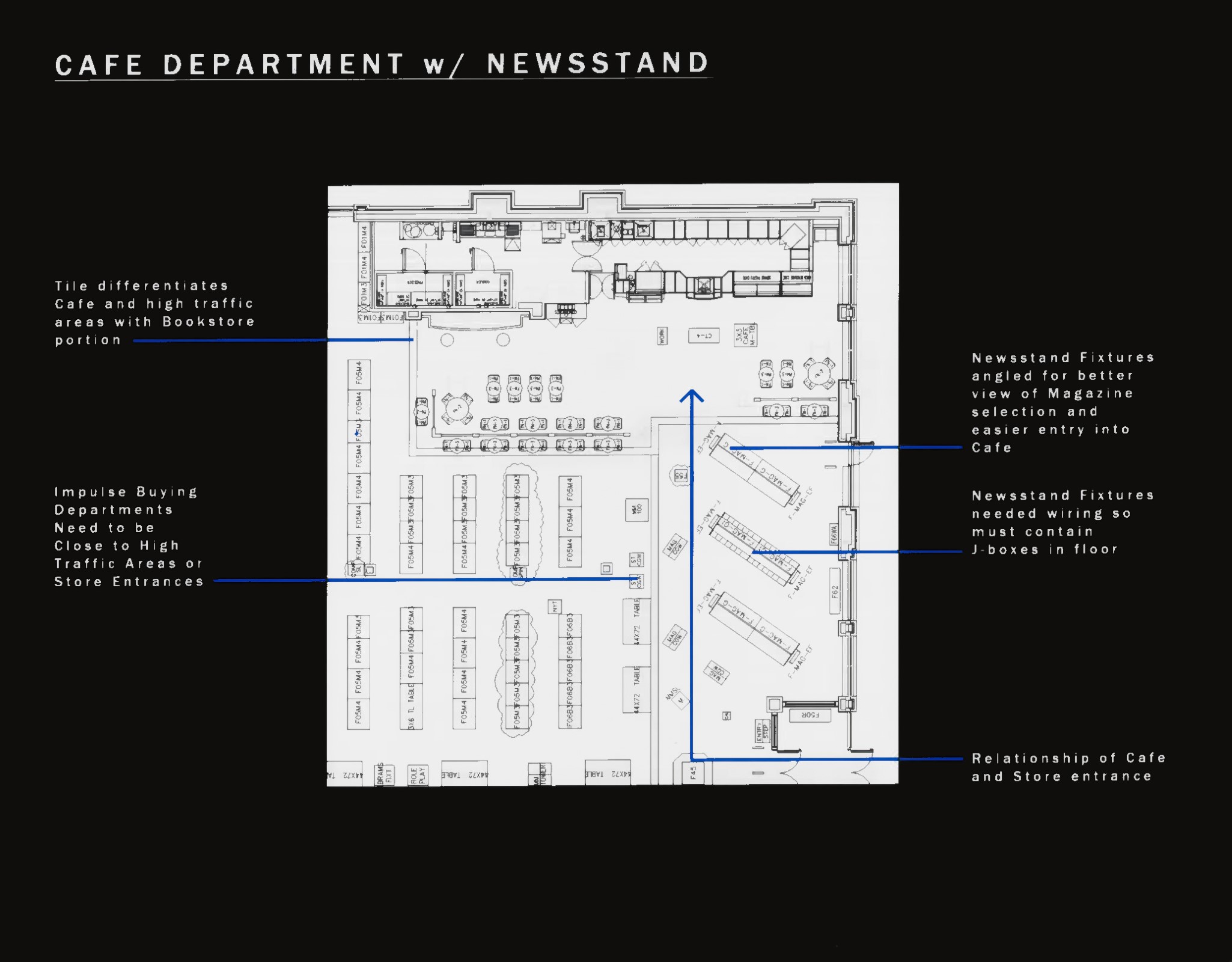Click the MM 100 fixture box

coord(636,510)
